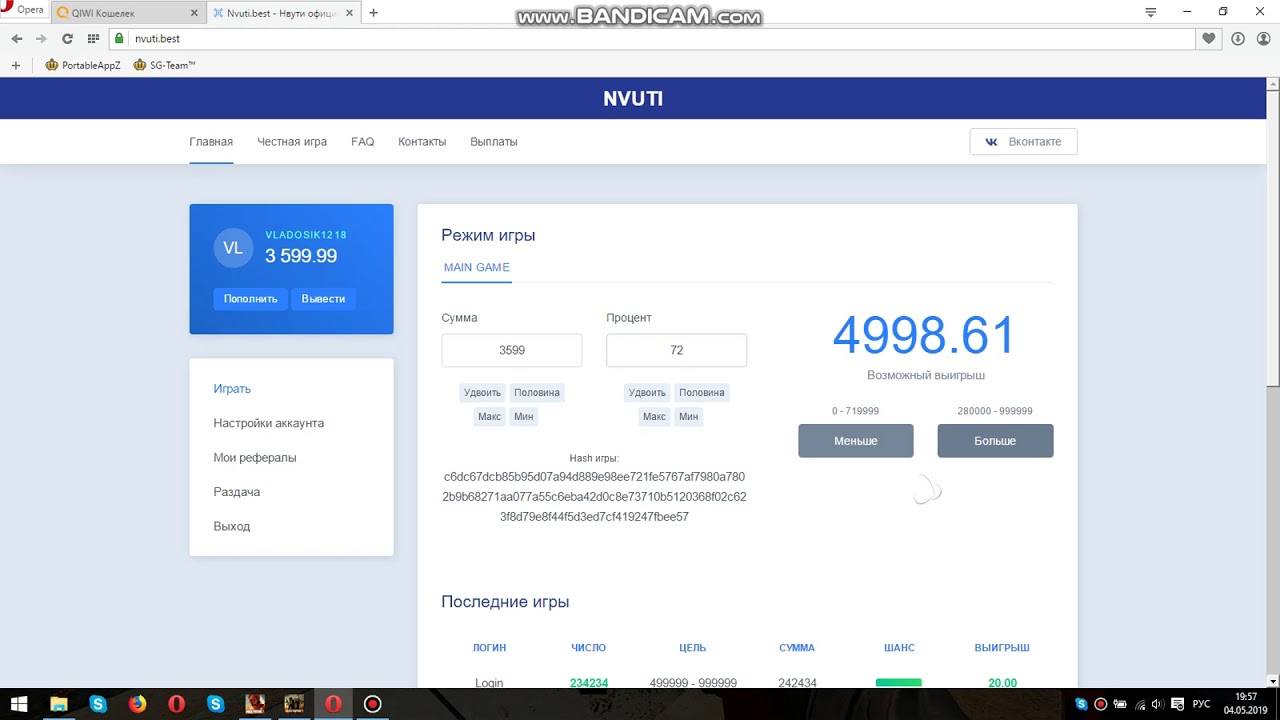Bookmark page with the heart icon

point(1209,38)
